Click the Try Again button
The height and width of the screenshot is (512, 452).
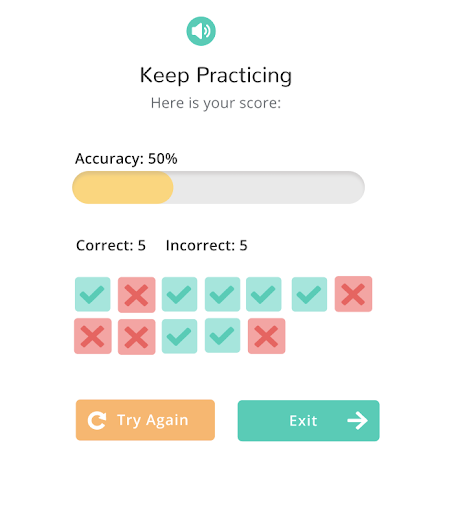pos(145,420)
